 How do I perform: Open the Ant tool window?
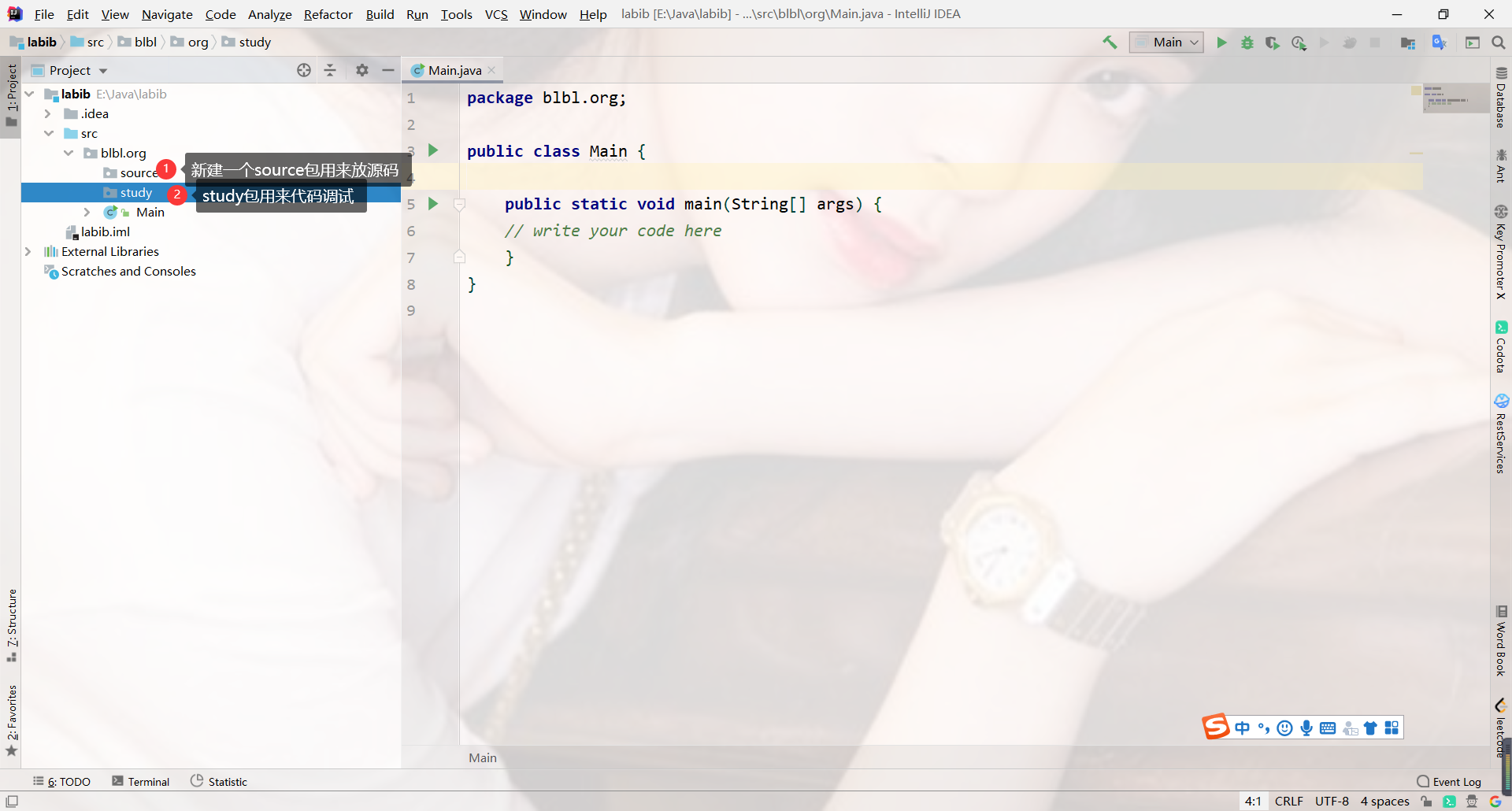[x=1501, y=166]
